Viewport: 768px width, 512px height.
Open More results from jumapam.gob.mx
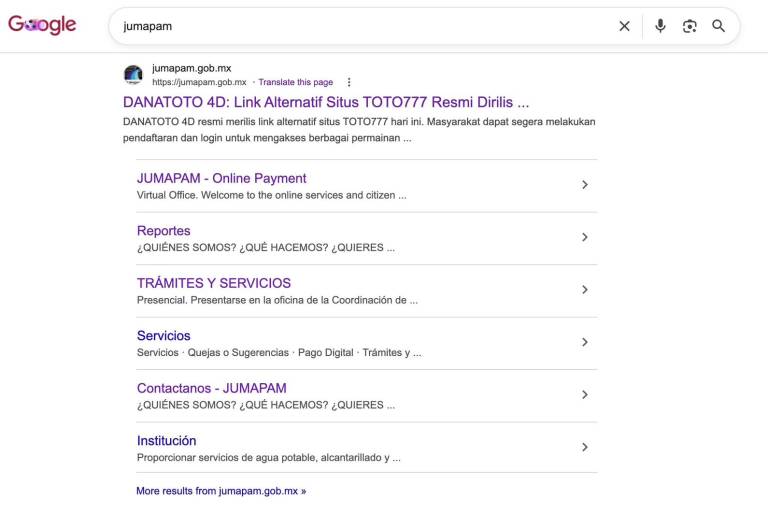(221, 491)
